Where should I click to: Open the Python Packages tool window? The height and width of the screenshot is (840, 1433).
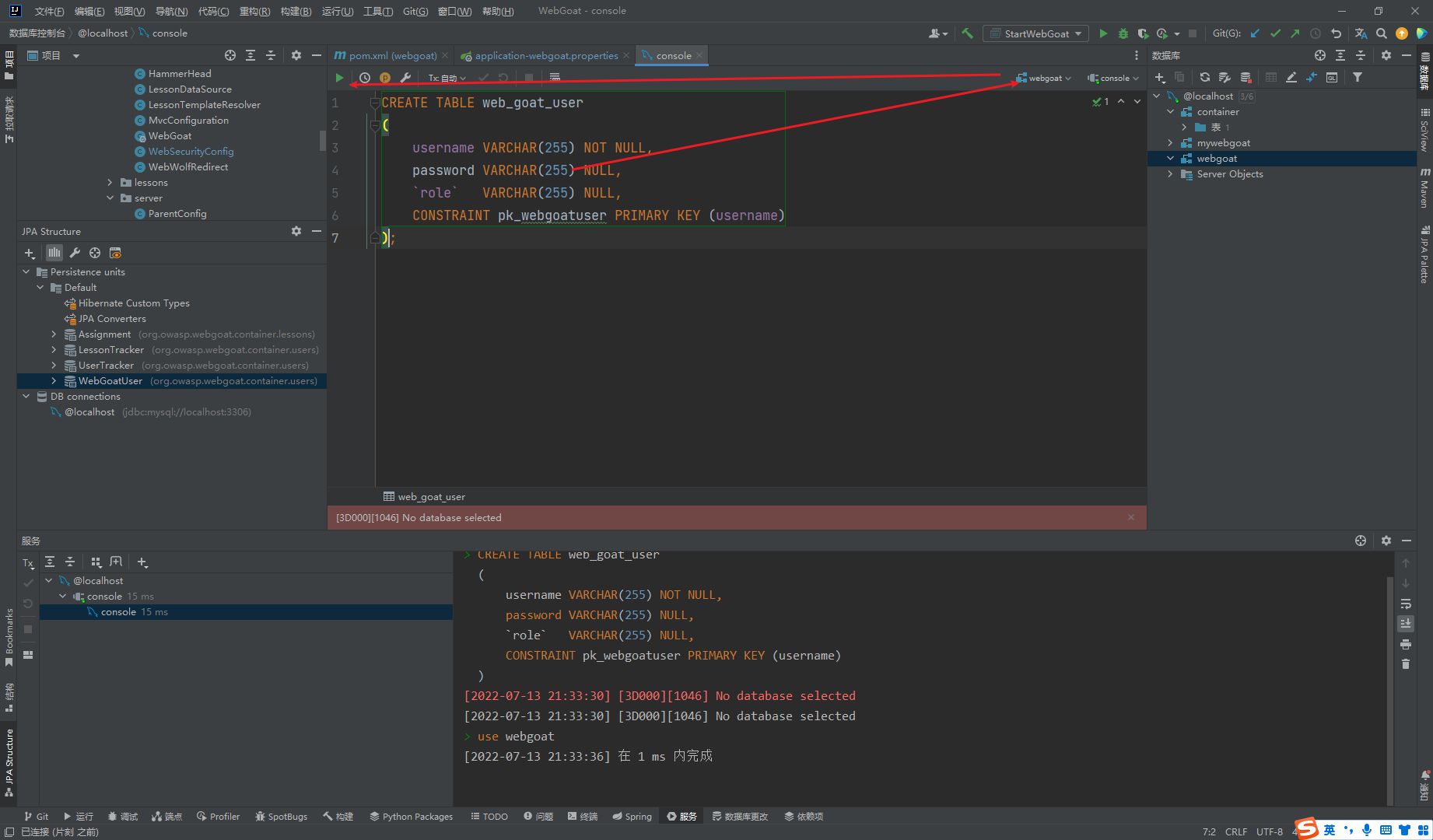[411, 817]
